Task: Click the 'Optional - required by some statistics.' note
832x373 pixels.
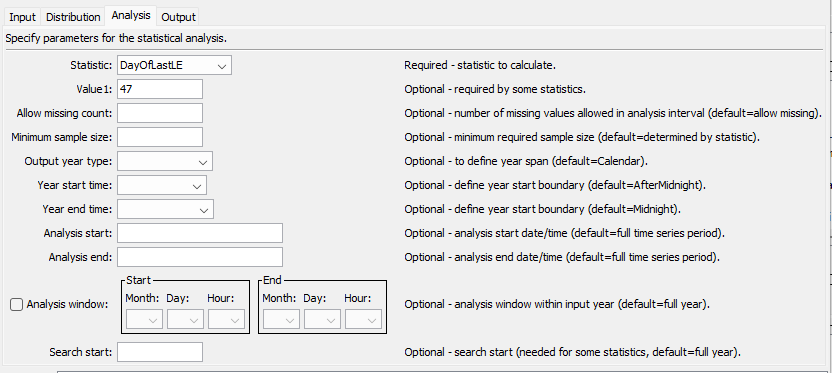Action: click(x=495, y=89)
